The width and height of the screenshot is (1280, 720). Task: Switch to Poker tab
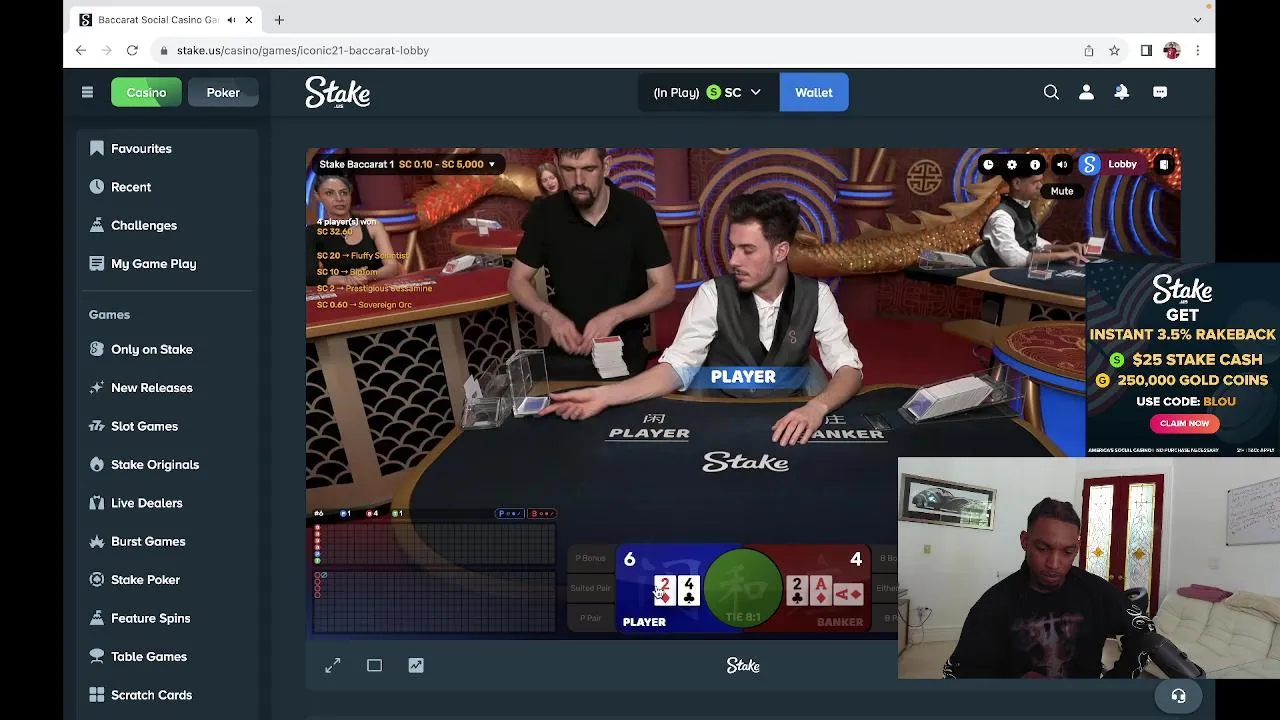coord(223,92)
